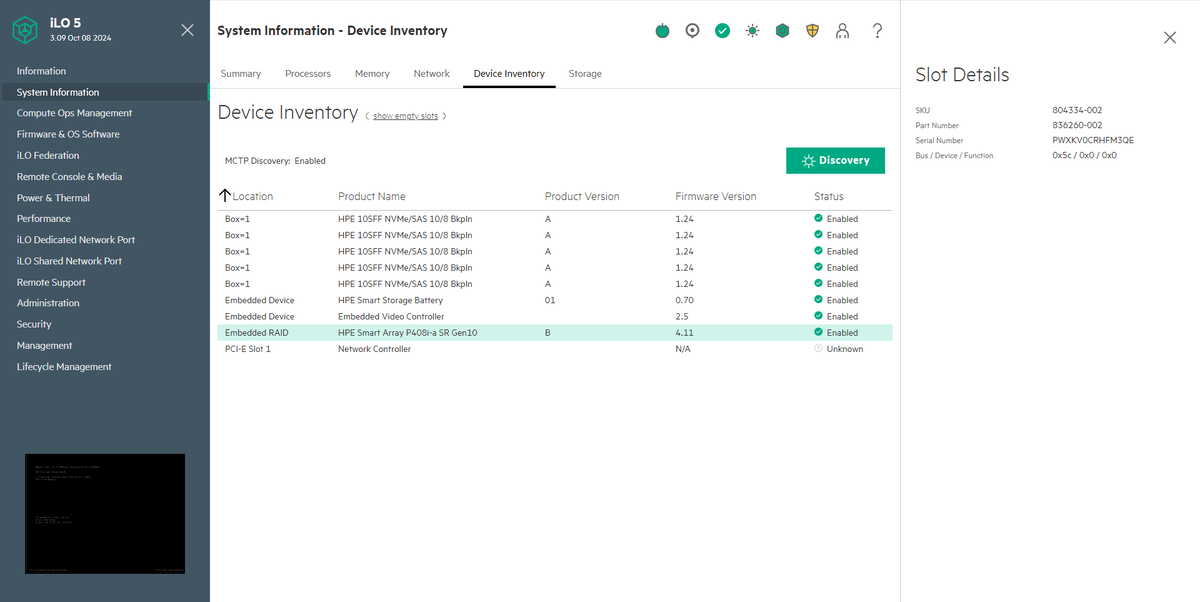The image size is (1200, 602).
Task: Open the Memory tab
Action: tap(372, 74)
